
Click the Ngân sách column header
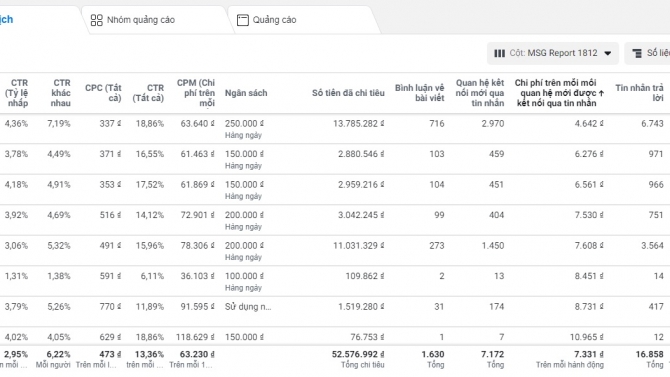246,93
